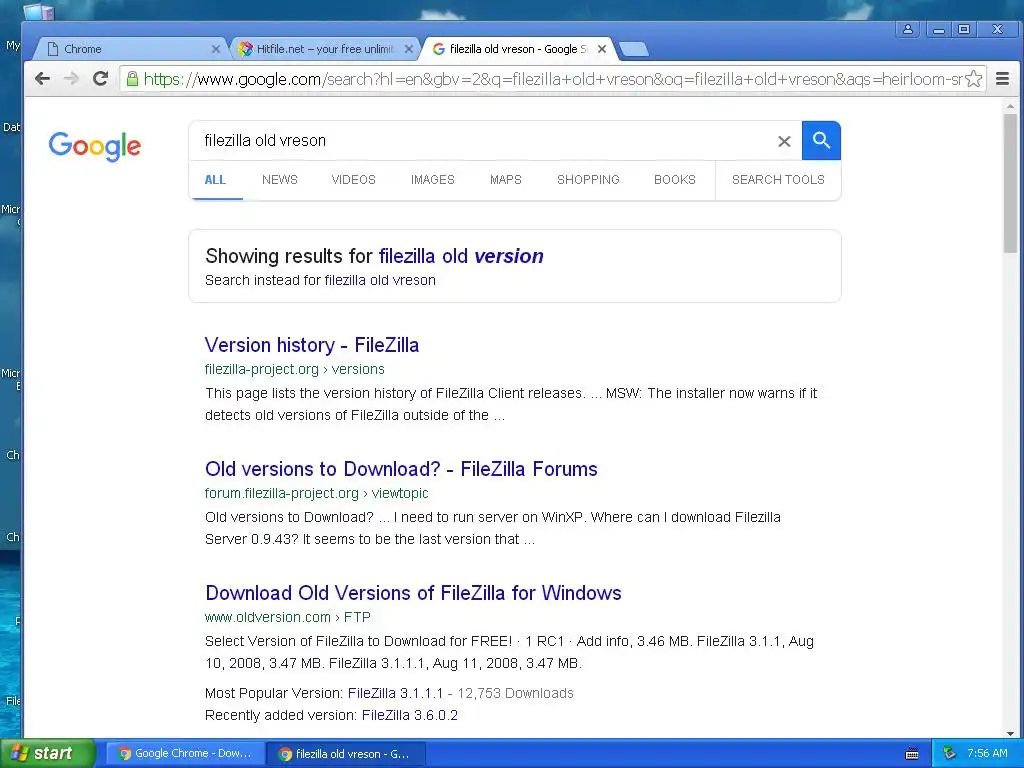Select the ALL search category
This screenshot has width=1024, height=768.
(216, 180)
